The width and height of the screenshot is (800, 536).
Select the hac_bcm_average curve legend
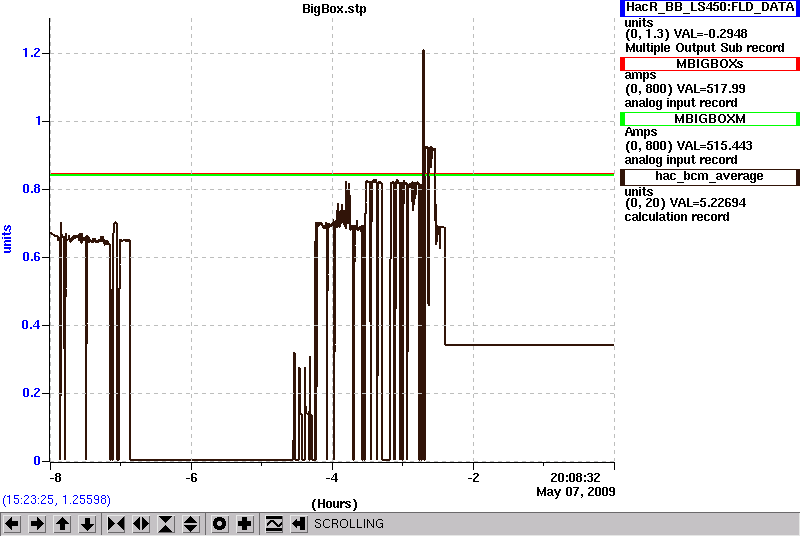[710, 176]
